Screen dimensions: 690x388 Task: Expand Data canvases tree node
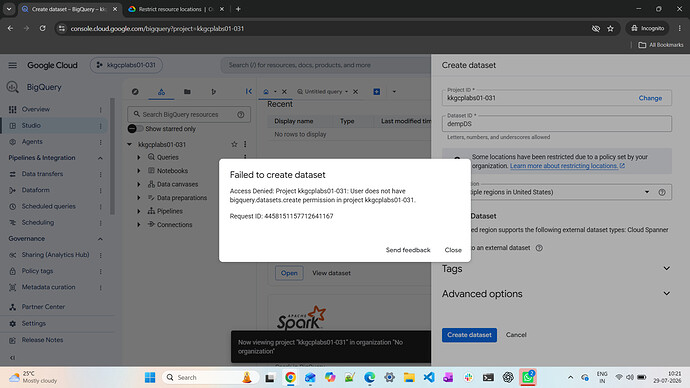point(139,184)
